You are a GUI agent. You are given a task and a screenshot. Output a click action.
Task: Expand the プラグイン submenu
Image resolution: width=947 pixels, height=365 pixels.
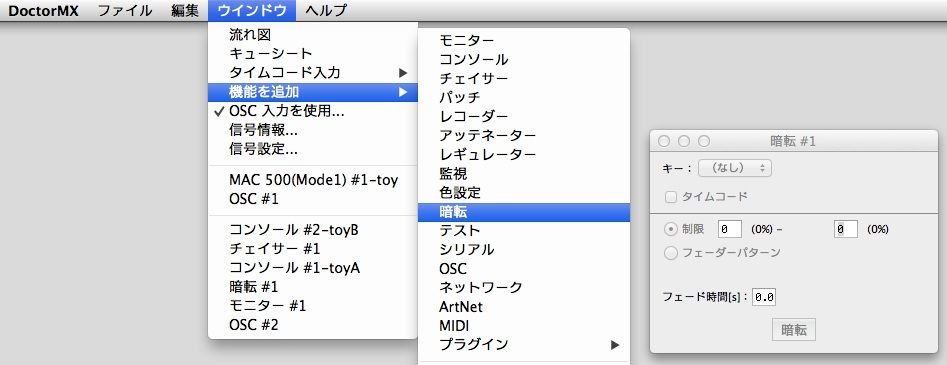(524, 344)
